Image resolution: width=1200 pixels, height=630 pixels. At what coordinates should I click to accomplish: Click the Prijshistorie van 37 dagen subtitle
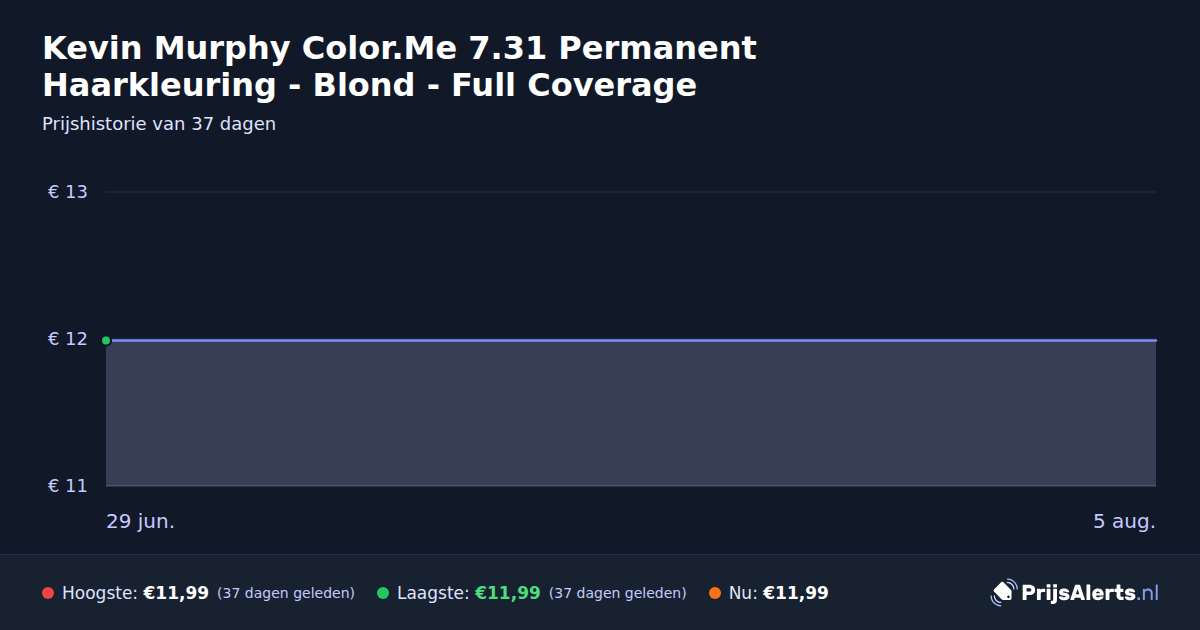(159, 124)
